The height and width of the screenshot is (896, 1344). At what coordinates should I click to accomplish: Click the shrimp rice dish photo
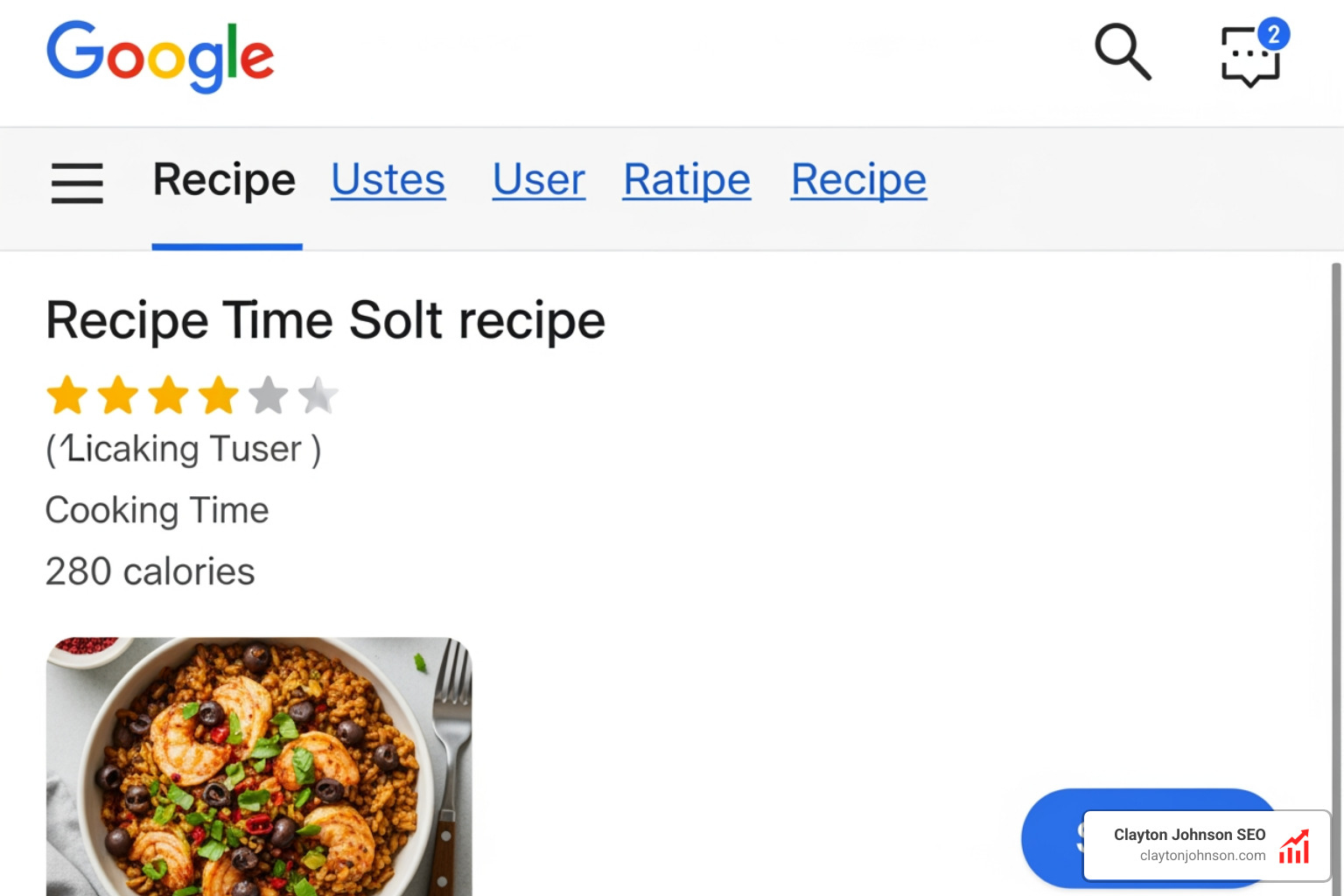[258, 766]
